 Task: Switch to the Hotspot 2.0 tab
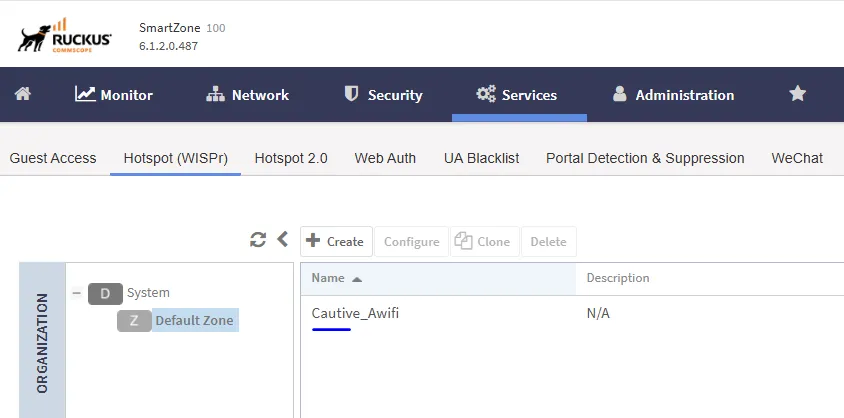tap(291, 158)
